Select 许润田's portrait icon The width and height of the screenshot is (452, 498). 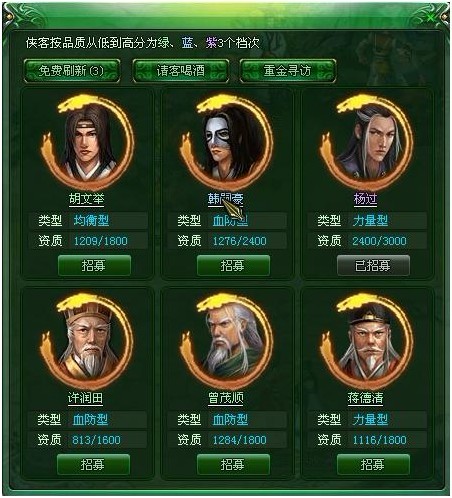click(x=87, y=342)
